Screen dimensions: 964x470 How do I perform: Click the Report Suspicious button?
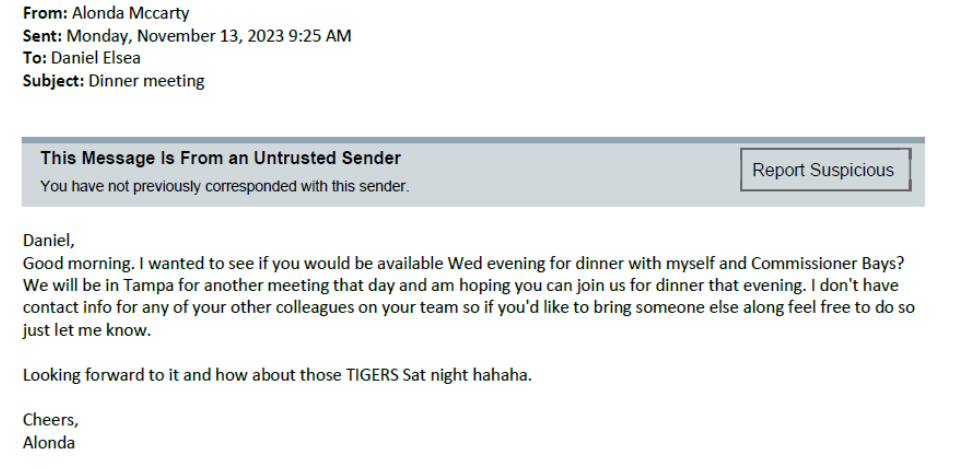point(823,170)
